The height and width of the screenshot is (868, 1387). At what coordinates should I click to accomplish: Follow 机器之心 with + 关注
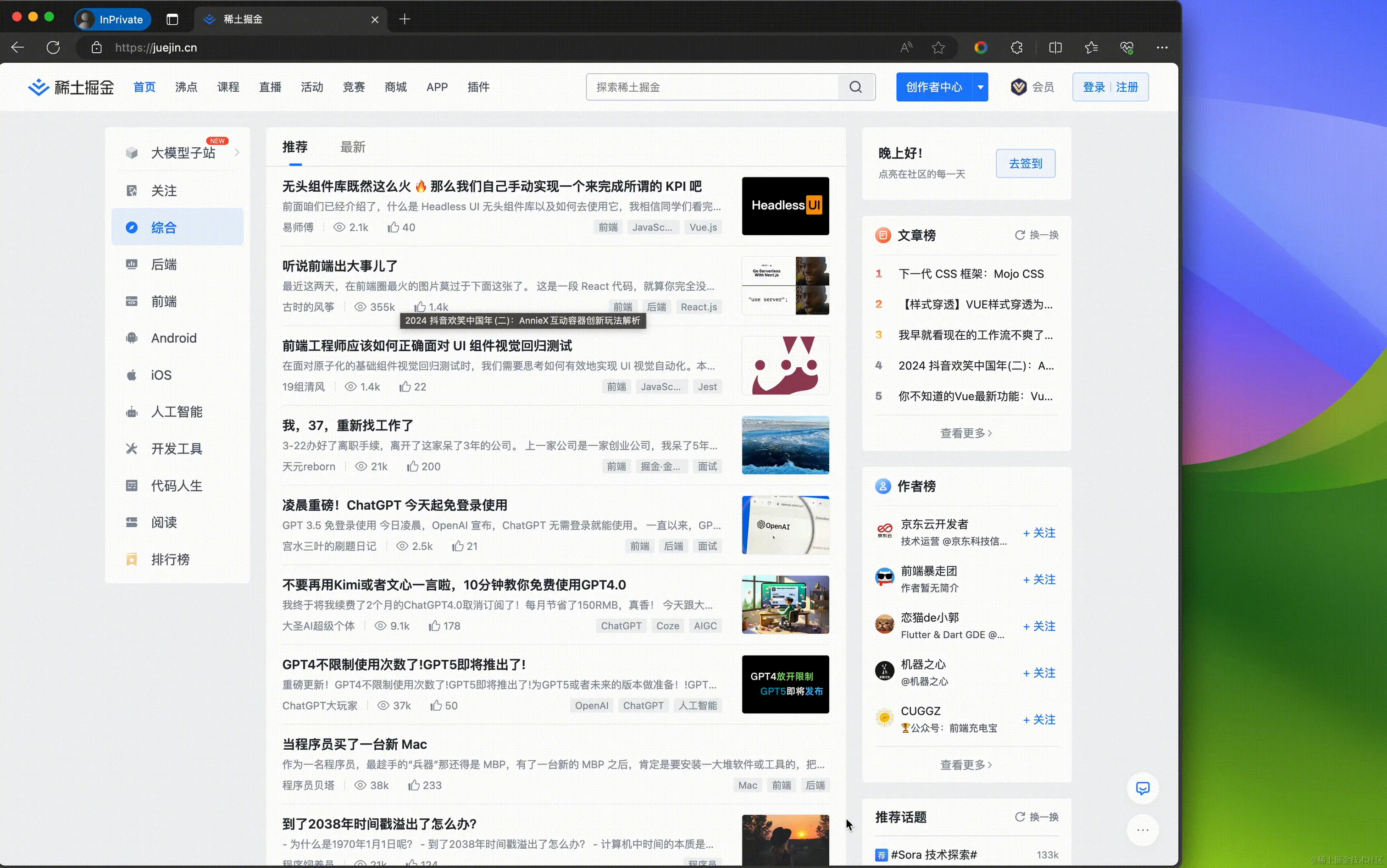coord(1039,674)
